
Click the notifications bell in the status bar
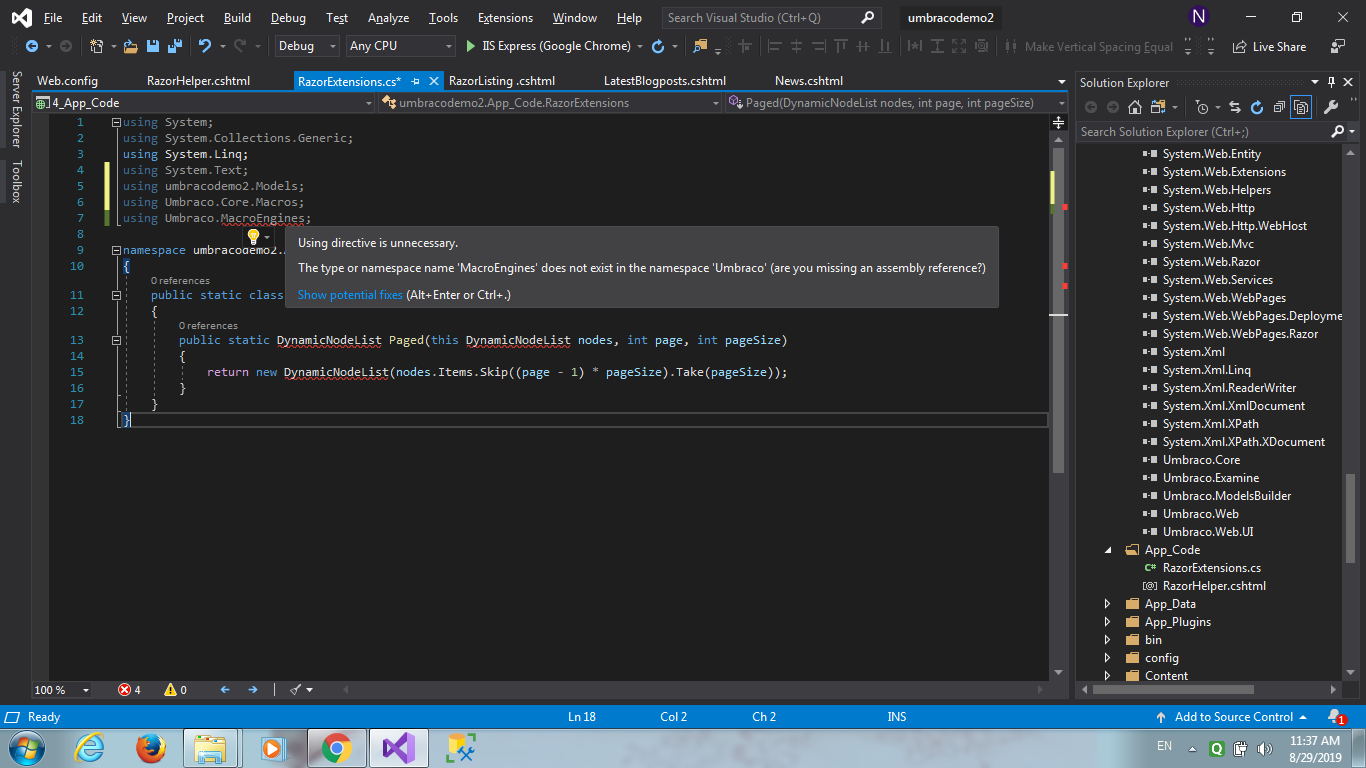(x=1335, y=717)
